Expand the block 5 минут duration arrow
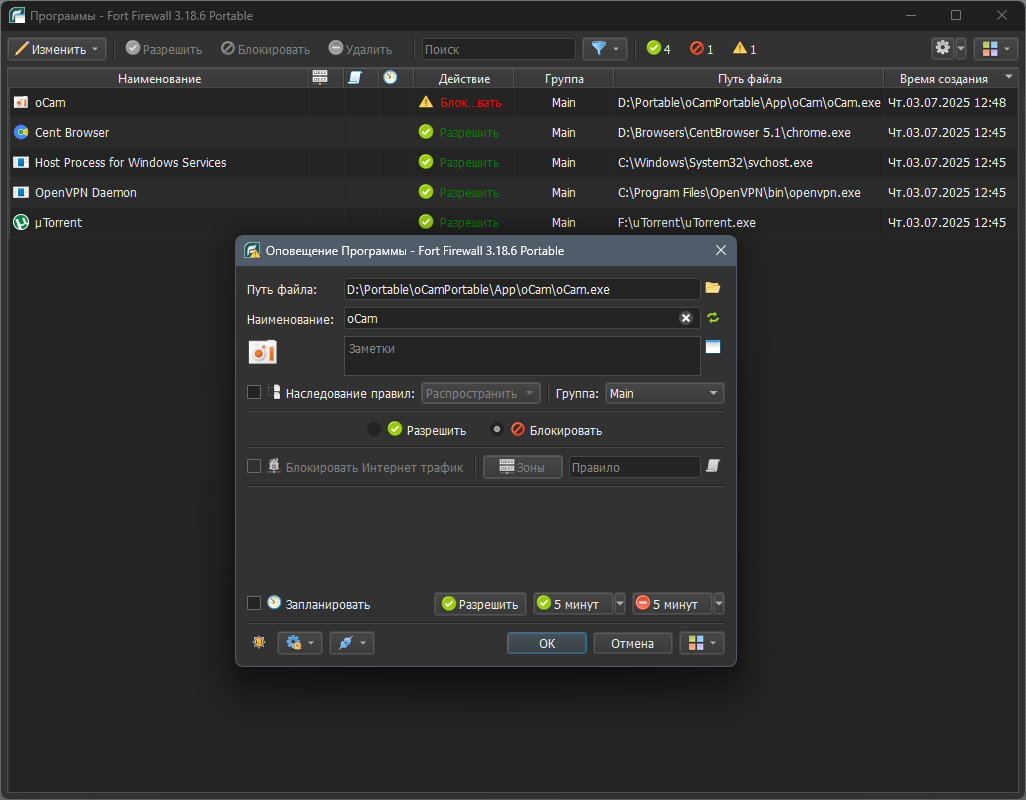Viewport: 1026px width, 800px height. coord(718,604)
